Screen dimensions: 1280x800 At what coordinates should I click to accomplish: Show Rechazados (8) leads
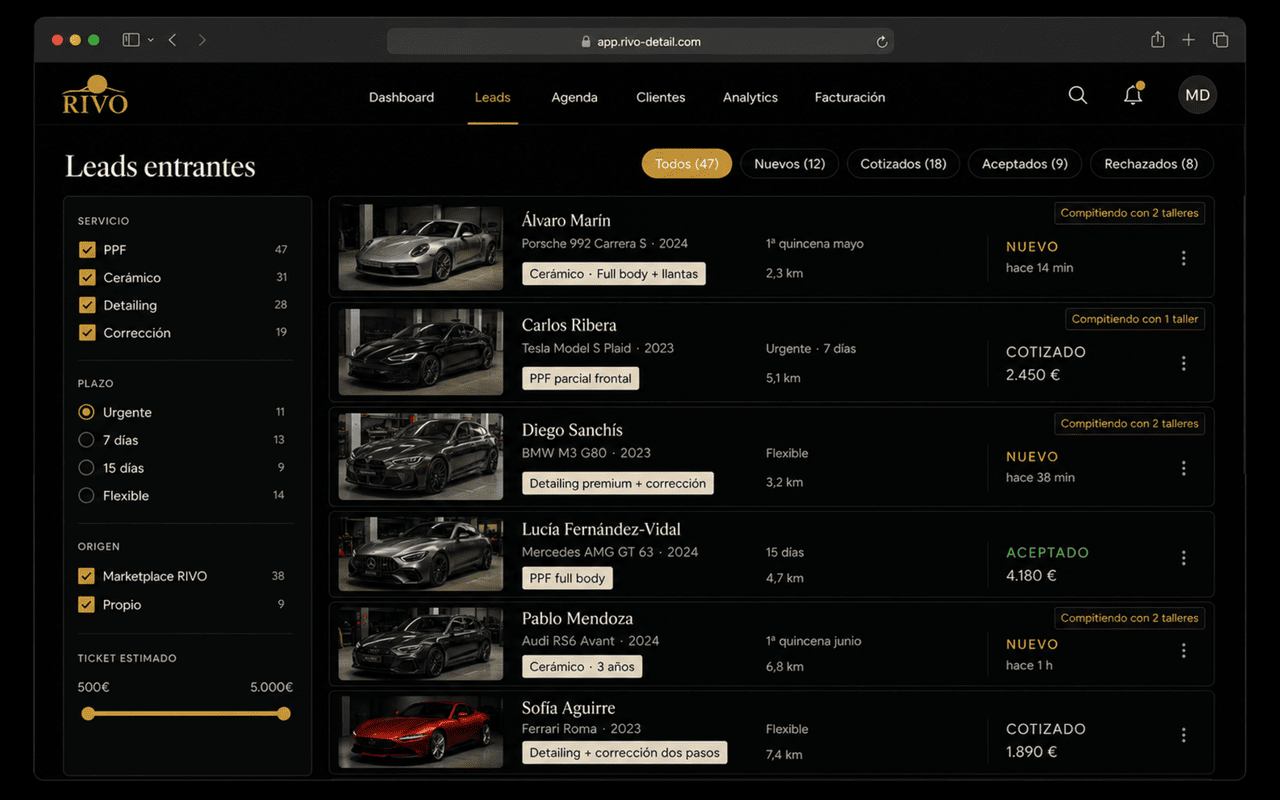(x=1151, y=164)
